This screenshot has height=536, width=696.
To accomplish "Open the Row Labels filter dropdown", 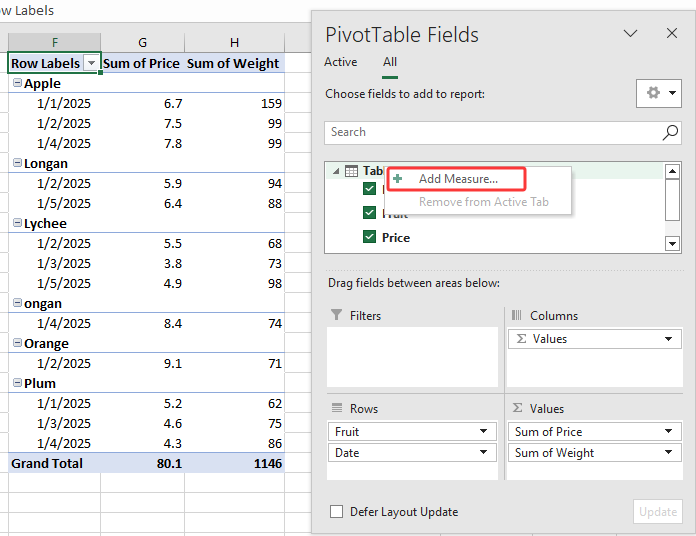I will point(91,63).
